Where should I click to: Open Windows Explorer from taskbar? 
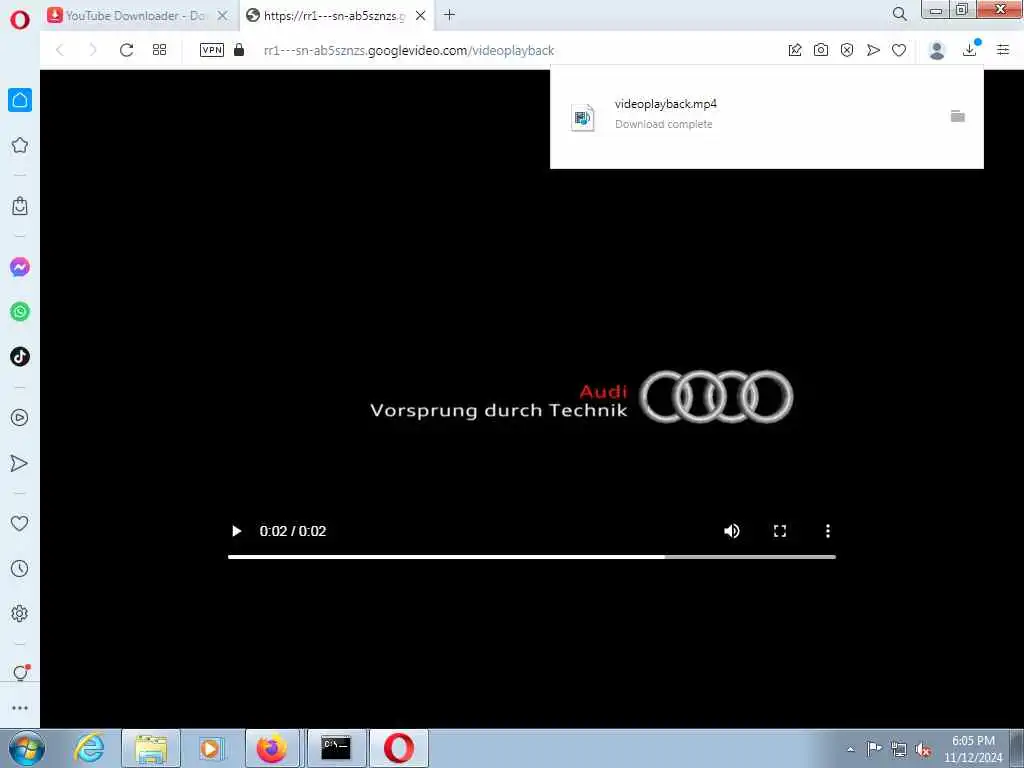[151, 748]
